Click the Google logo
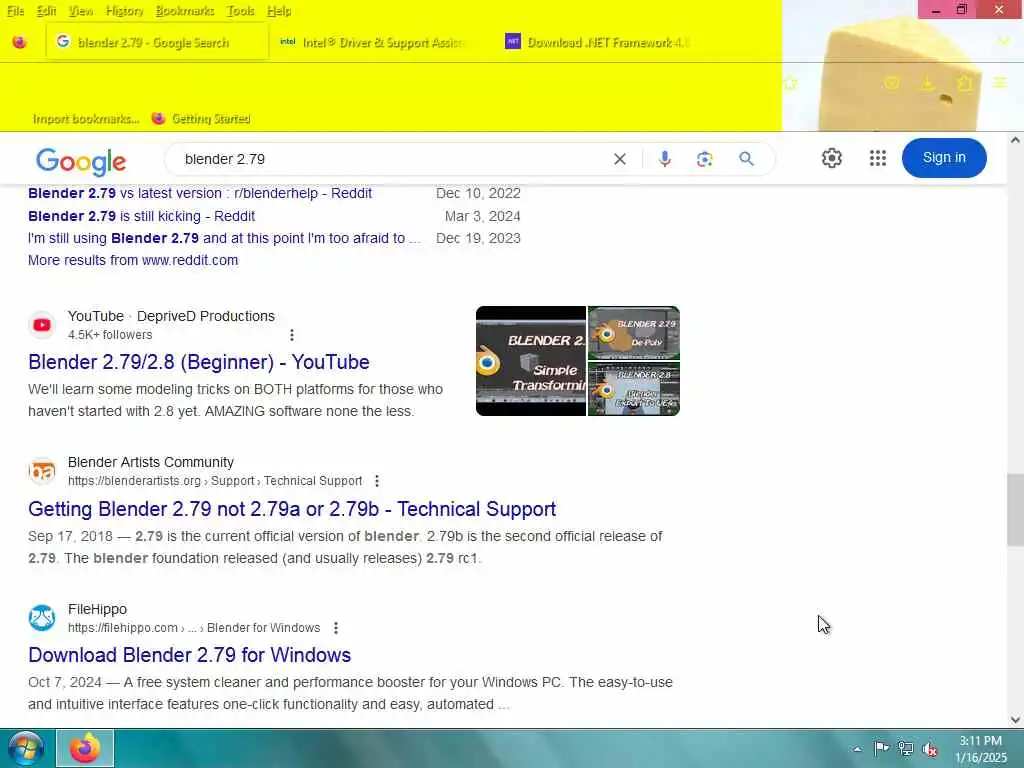 point(81,161)
